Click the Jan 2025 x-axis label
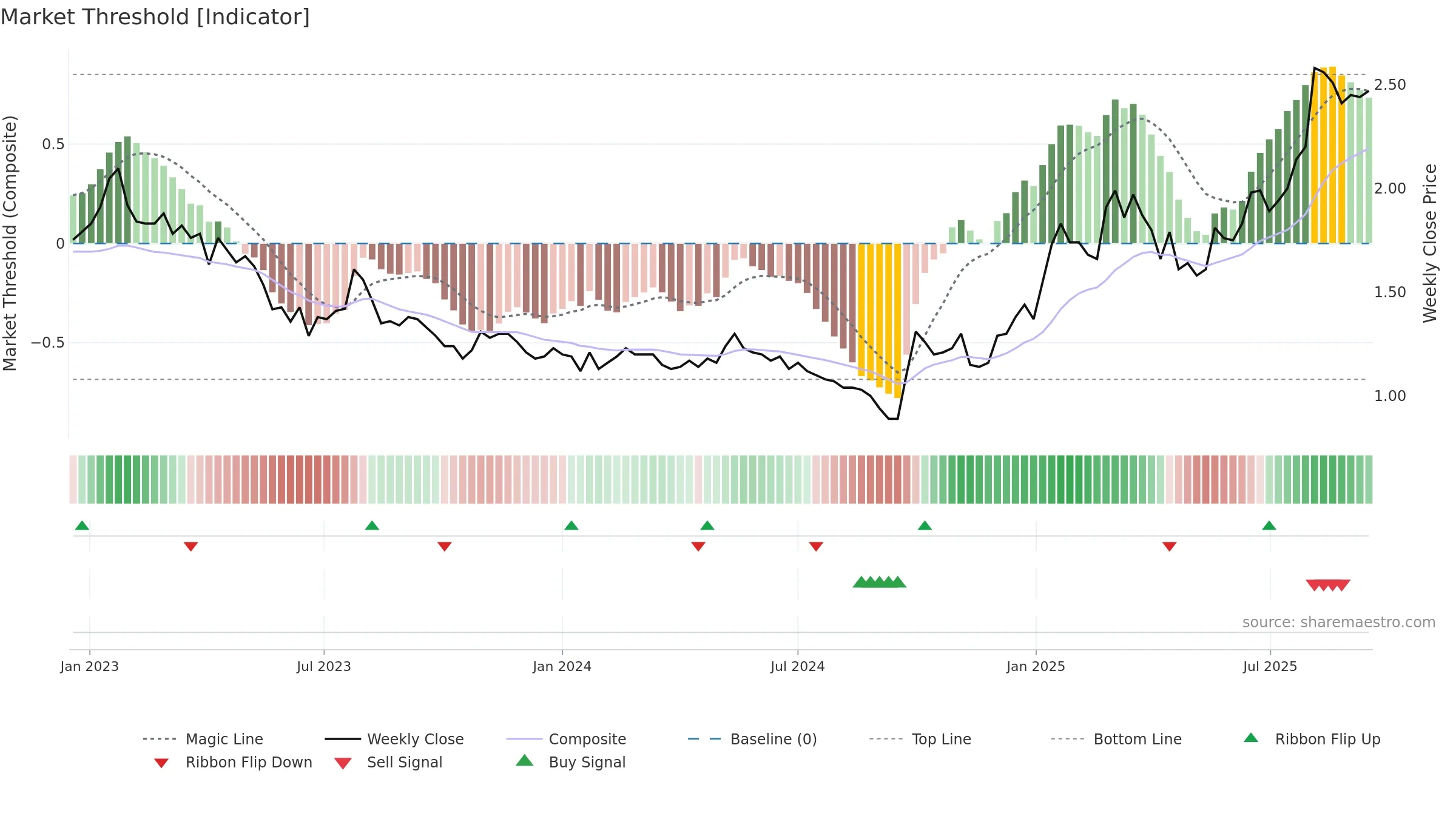This screenshot has height=819, width=1456. pyautogui.click(x=1036, y=666)
